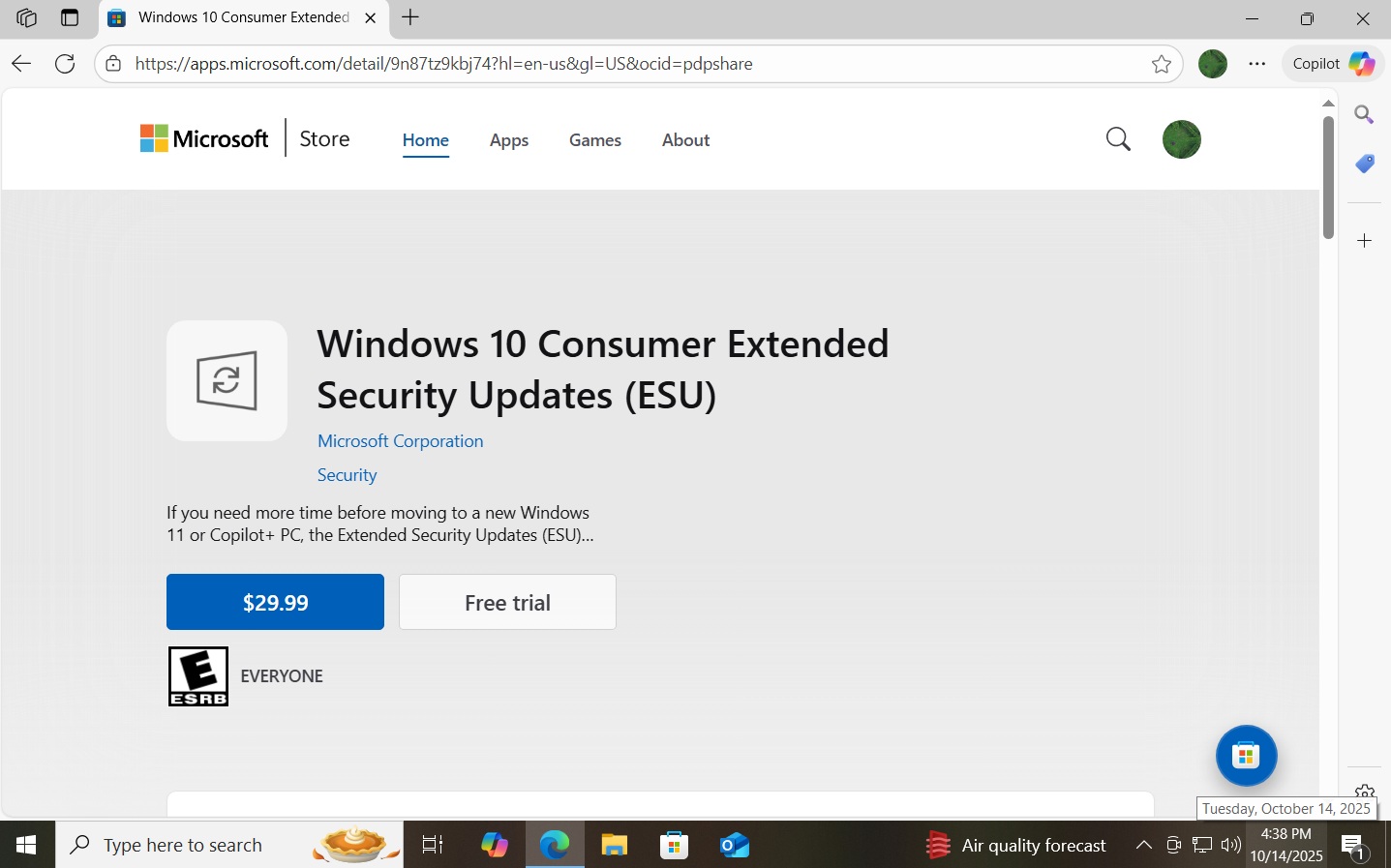
Task: Open the volume control icon
Action: click(1231, 845)
